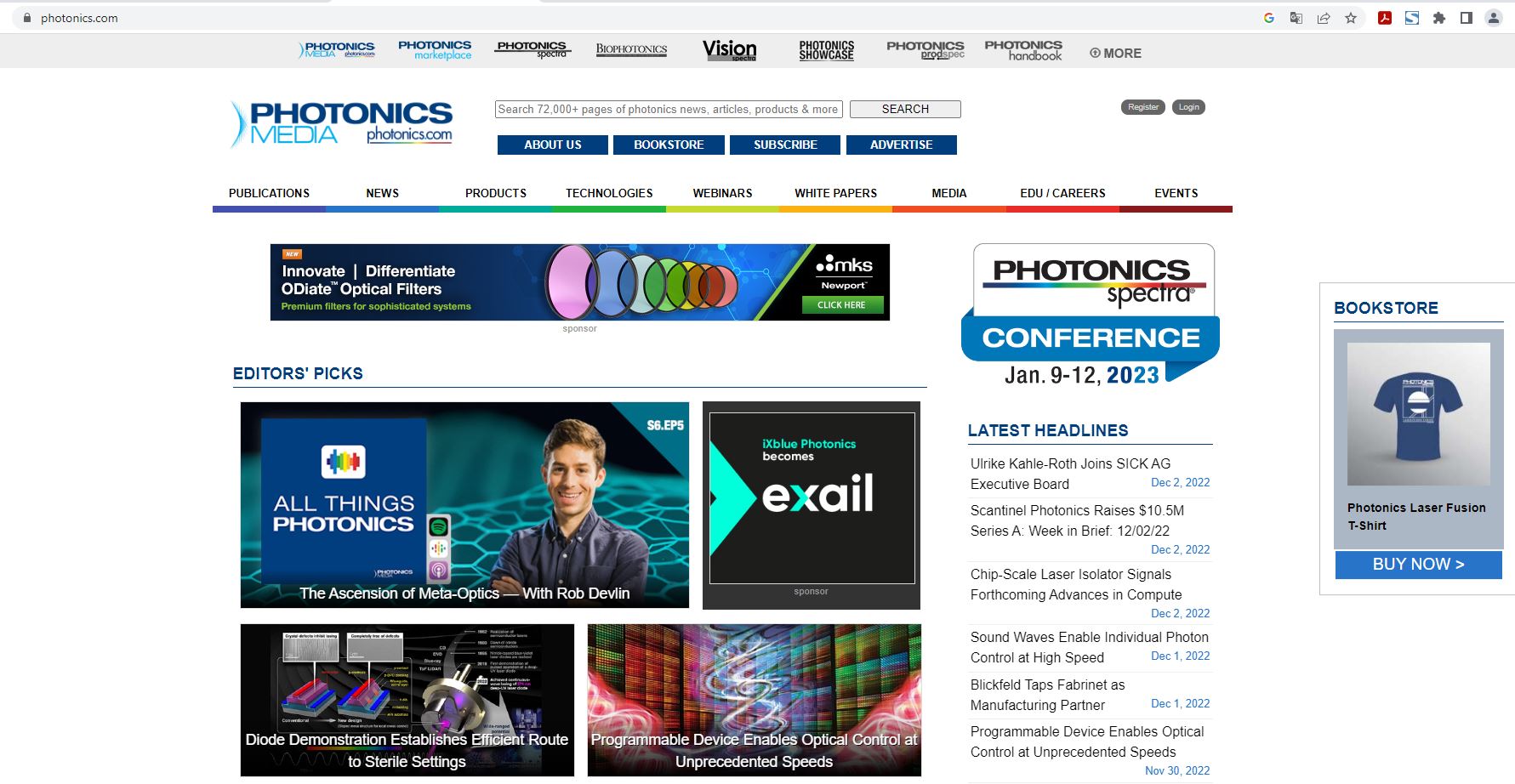
Task: Click the Photonics Laser Fusion T-Shirt title
Action: coord(1416,516)
